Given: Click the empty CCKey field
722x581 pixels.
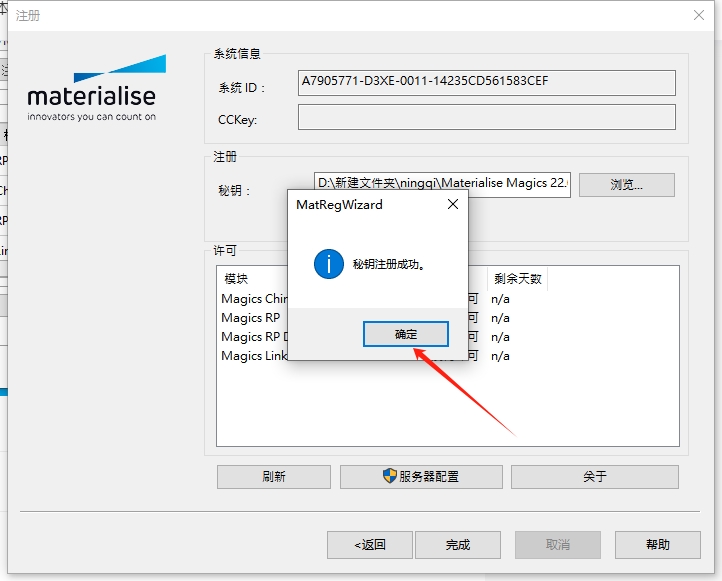Looking at the screenshot, I should 487,117.
